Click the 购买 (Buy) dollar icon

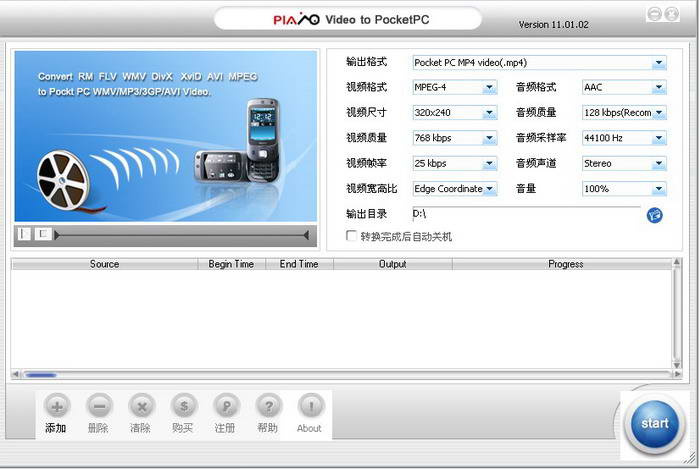(183, 407)
